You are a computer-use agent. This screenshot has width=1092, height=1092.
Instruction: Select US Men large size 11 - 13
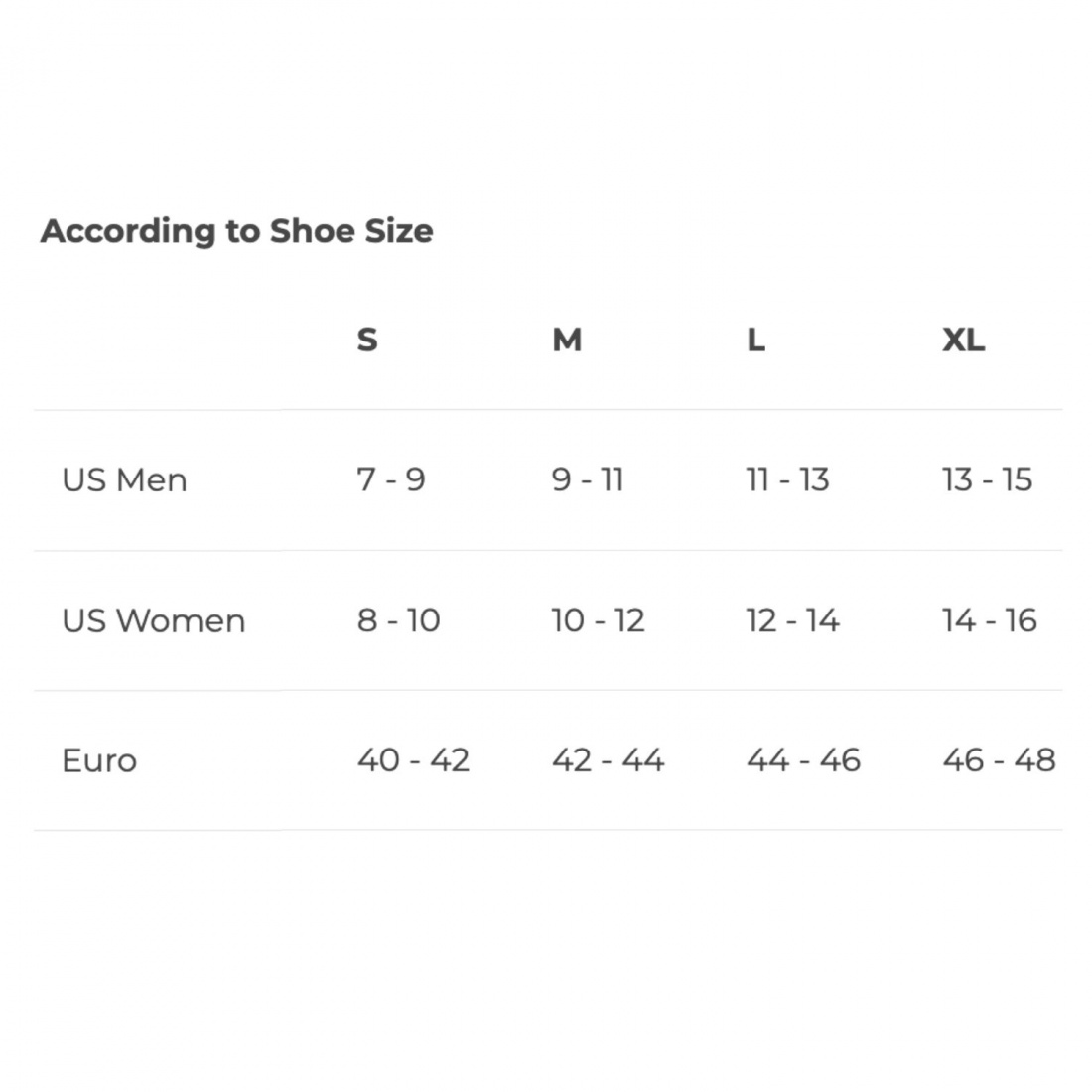pyautogui.click(x=787, y=479)
